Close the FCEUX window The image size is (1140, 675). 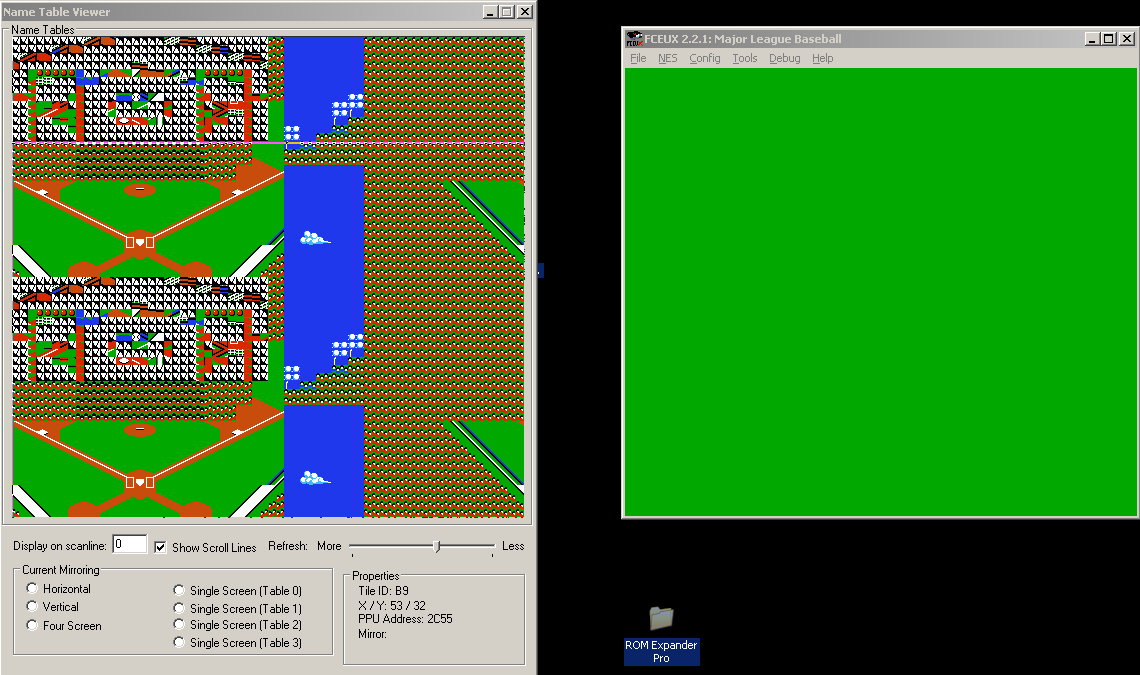tap(1126, 39)
